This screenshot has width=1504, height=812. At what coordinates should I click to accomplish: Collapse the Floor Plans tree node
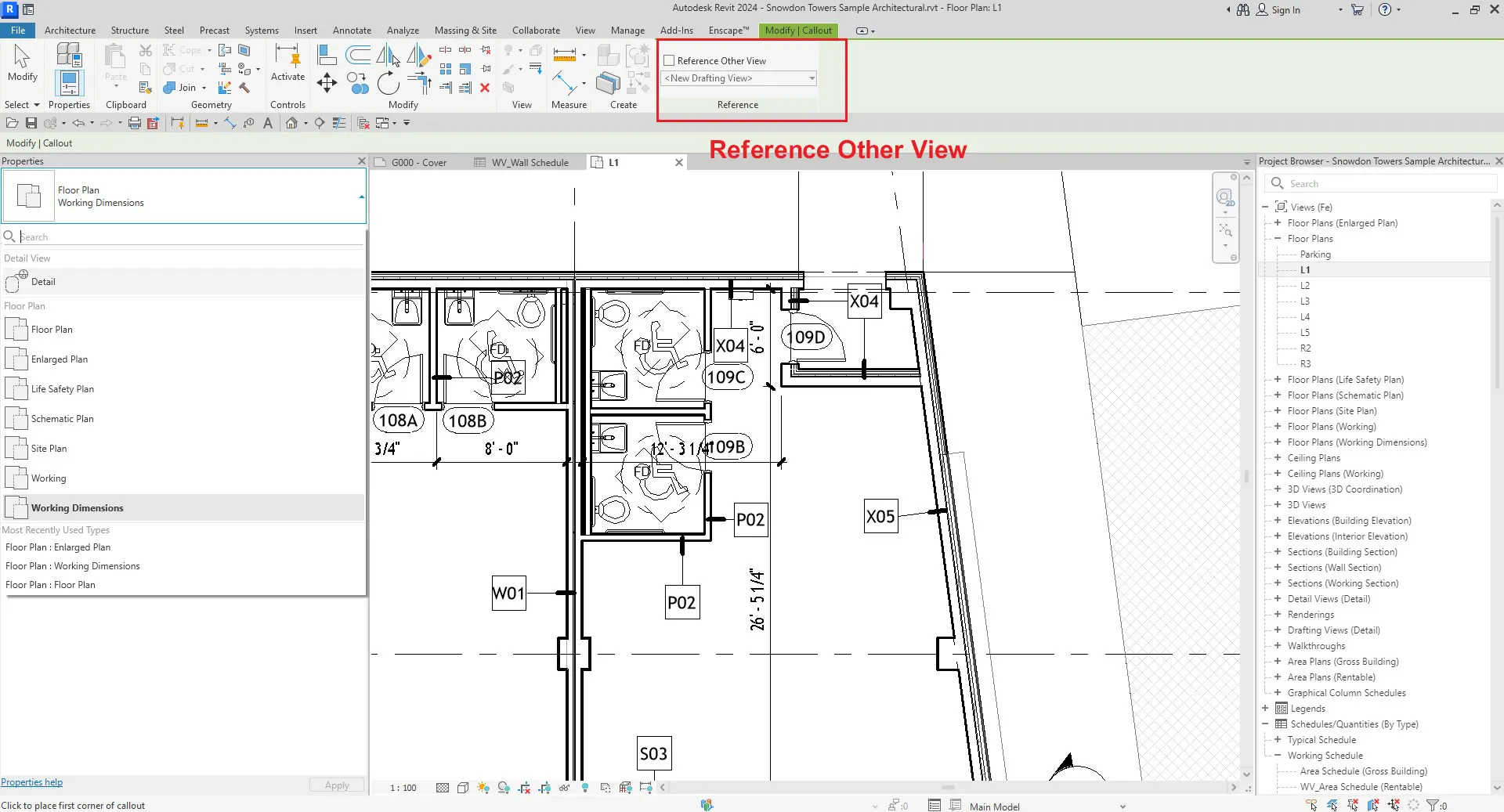click(x=1278, y=239)
